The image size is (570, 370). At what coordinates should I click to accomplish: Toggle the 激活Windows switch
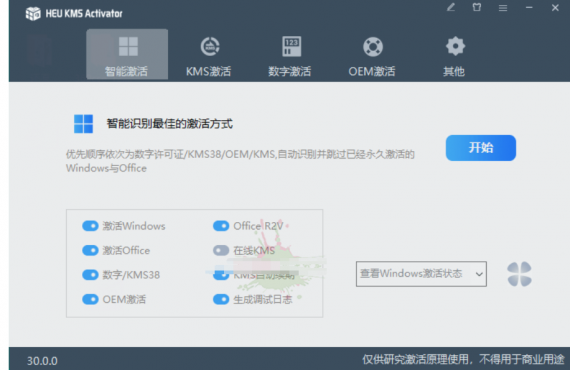click(90, 226)
